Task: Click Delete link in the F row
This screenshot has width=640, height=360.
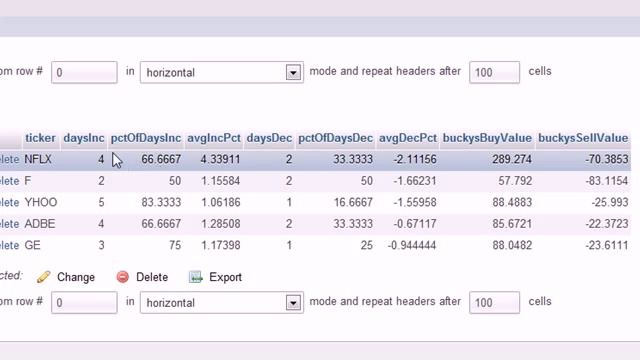Action: point(9,181)
